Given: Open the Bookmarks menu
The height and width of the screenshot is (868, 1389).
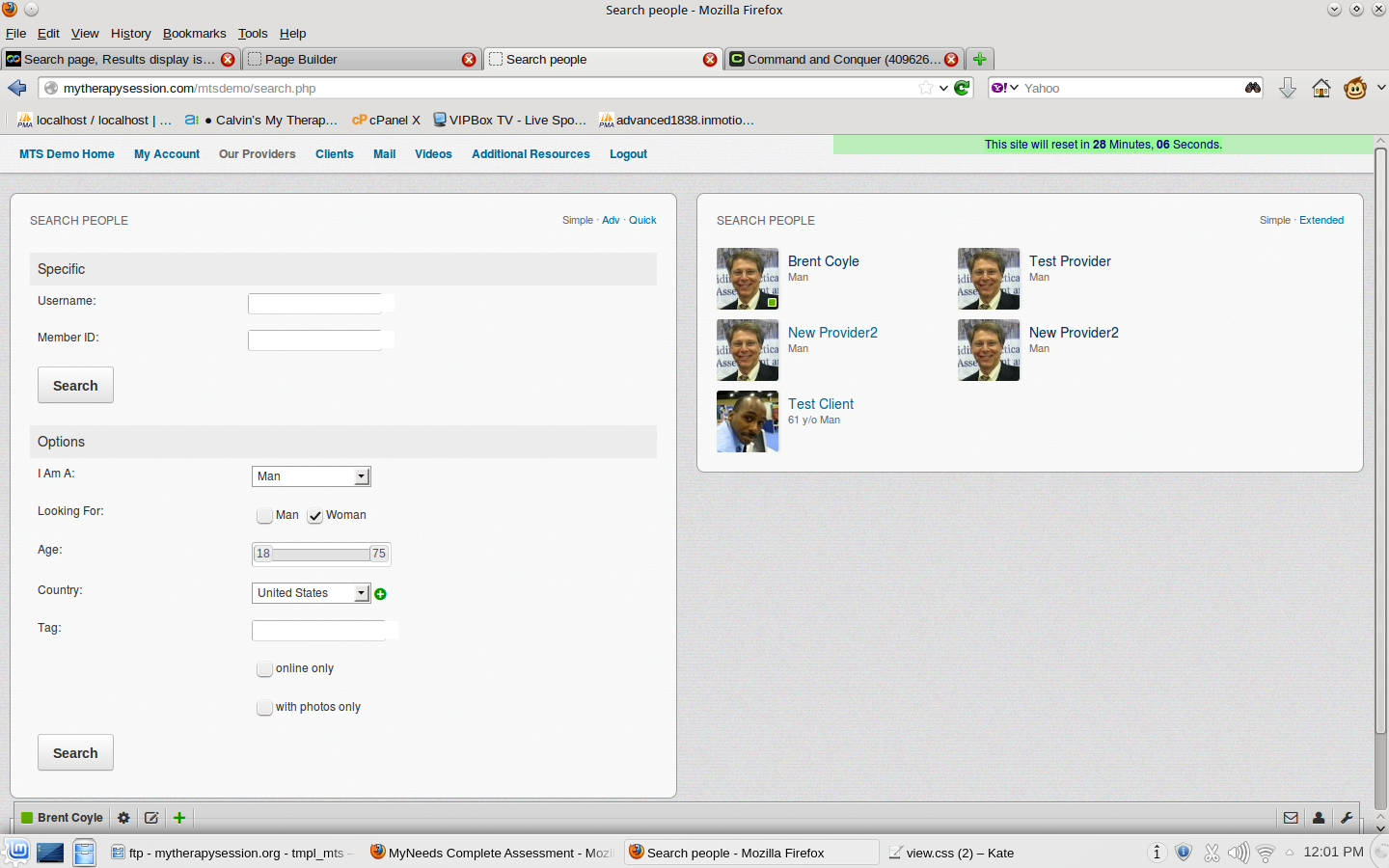Looking at the screenshot, I should [194, 33].
